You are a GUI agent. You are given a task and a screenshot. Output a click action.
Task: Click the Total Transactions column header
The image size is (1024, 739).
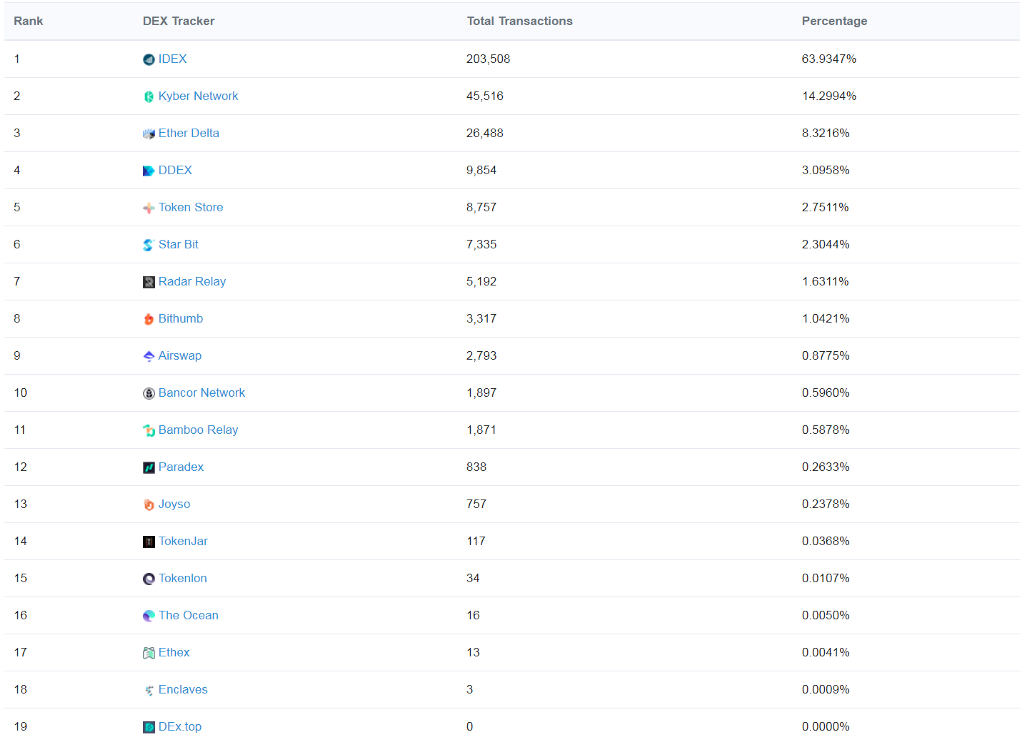[x=520, y=21]
